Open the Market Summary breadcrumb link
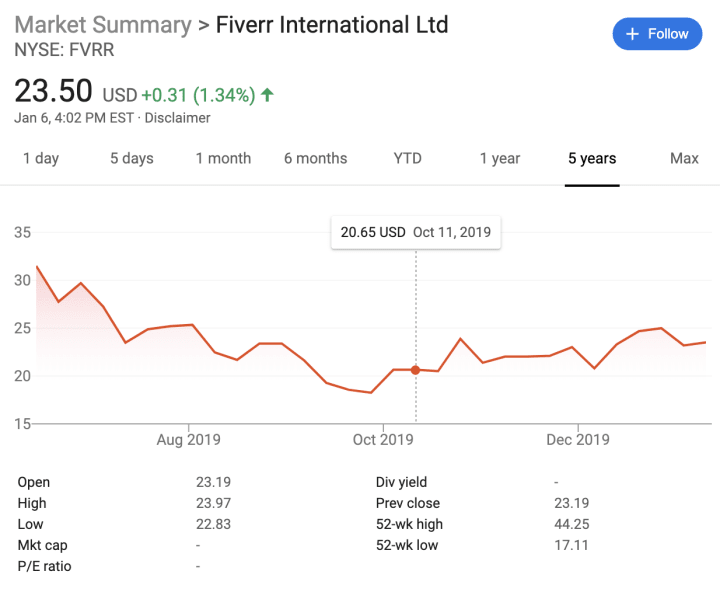 click(103, 25)
